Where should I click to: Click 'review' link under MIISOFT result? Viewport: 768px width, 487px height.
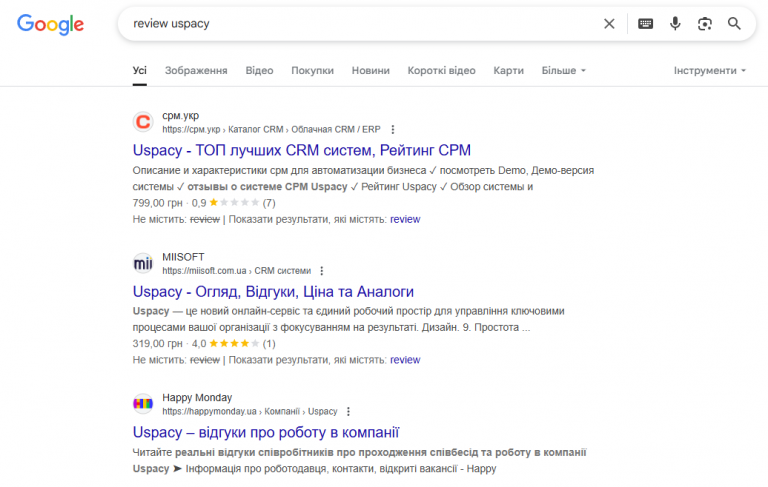[x=405, y=360]
